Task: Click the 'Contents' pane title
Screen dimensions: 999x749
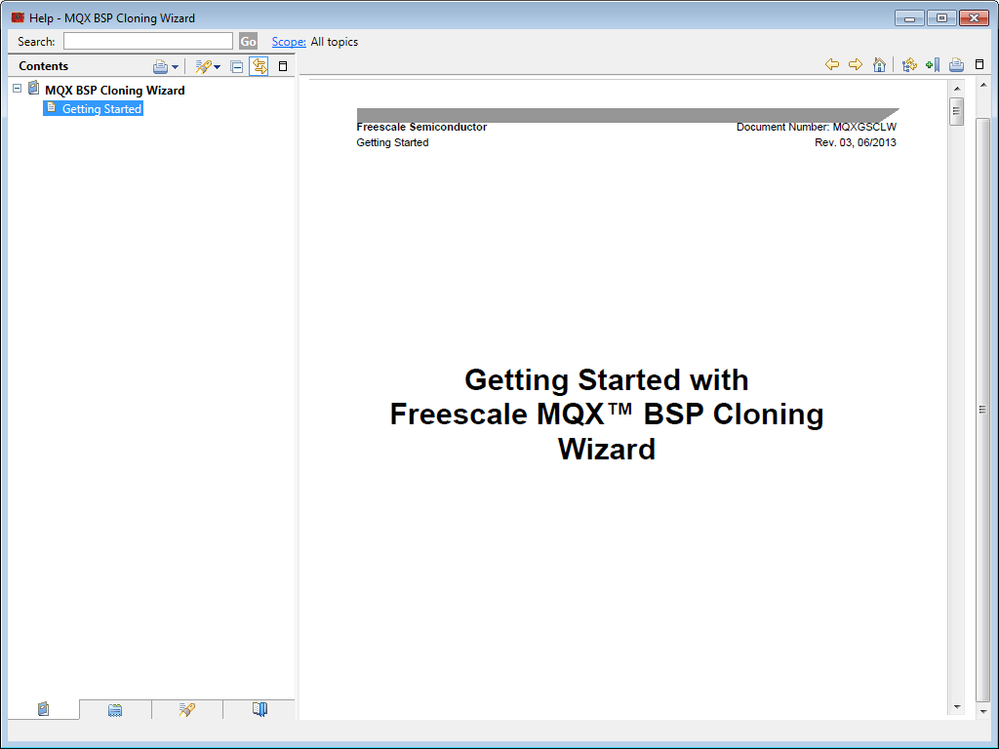Action: tap(43, 66)
